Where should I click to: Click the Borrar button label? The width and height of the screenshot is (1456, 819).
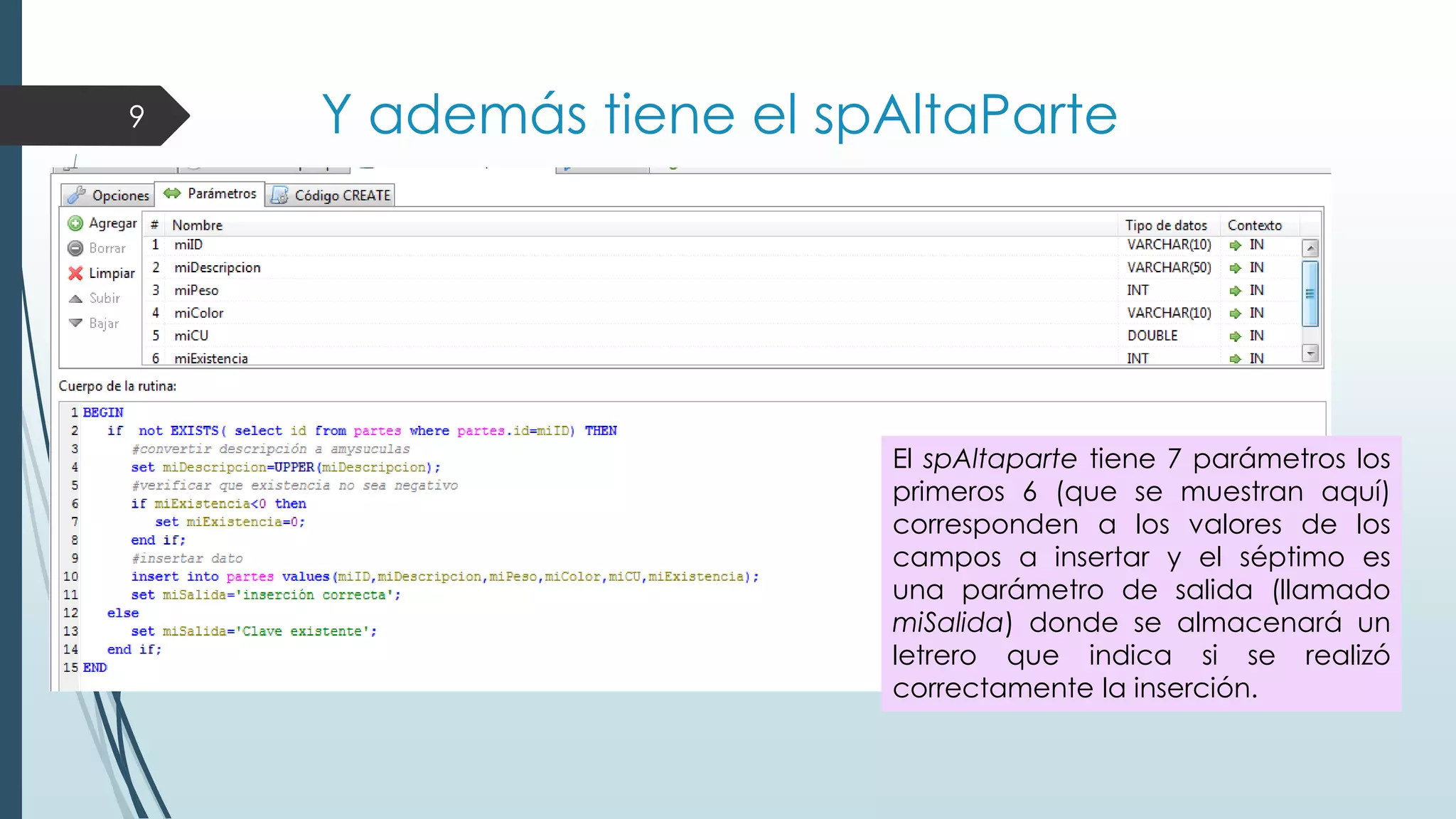107,248
